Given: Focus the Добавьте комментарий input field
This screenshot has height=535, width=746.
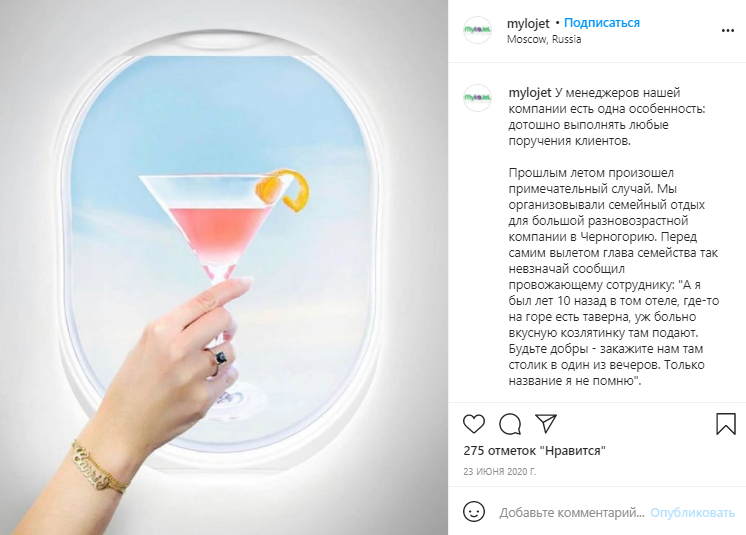Looking at the screenshot, I should pos(572,513).
